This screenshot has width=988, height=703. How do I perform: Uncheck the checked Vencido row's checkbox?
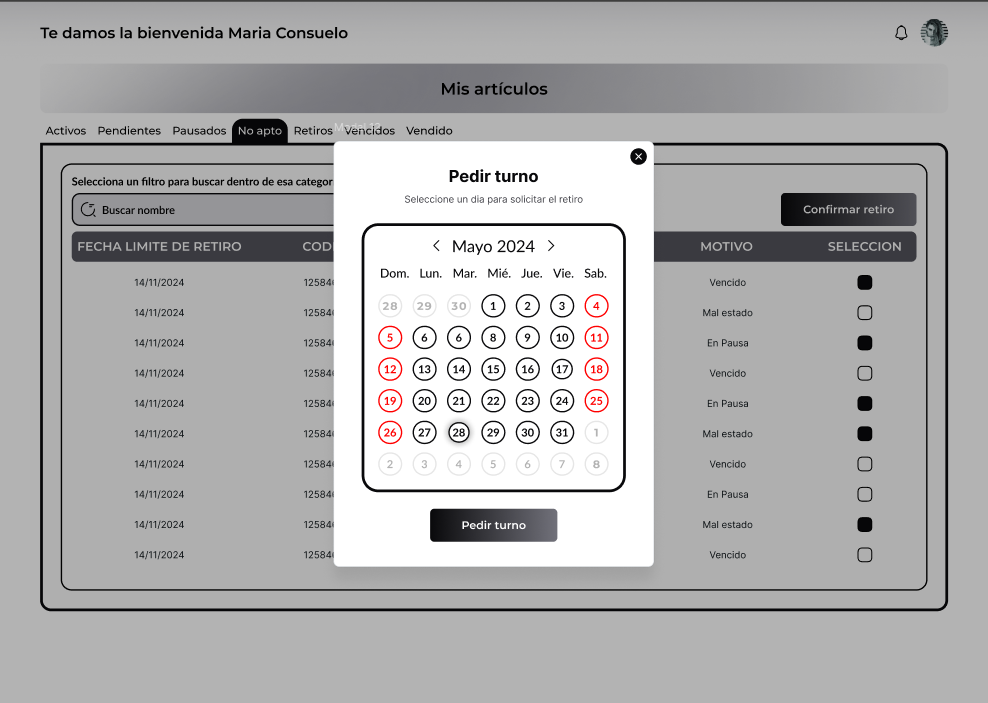[x=864, y=282]
